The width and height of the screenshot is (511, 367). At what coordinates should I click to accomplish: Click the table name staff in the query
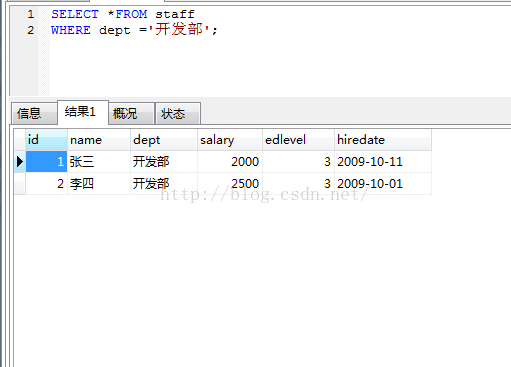point(175,14)
